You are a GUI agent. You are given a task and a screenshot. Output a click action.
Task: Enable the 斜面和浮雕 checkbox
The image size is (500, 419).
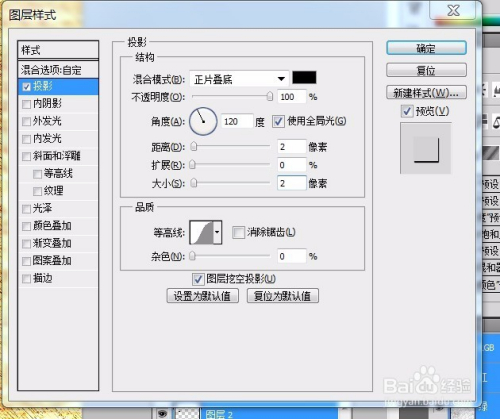(x=26, y=156)
